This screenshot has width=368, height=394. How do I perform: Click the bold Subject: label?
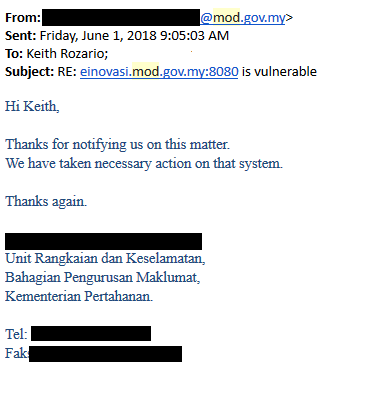(29, 72)
